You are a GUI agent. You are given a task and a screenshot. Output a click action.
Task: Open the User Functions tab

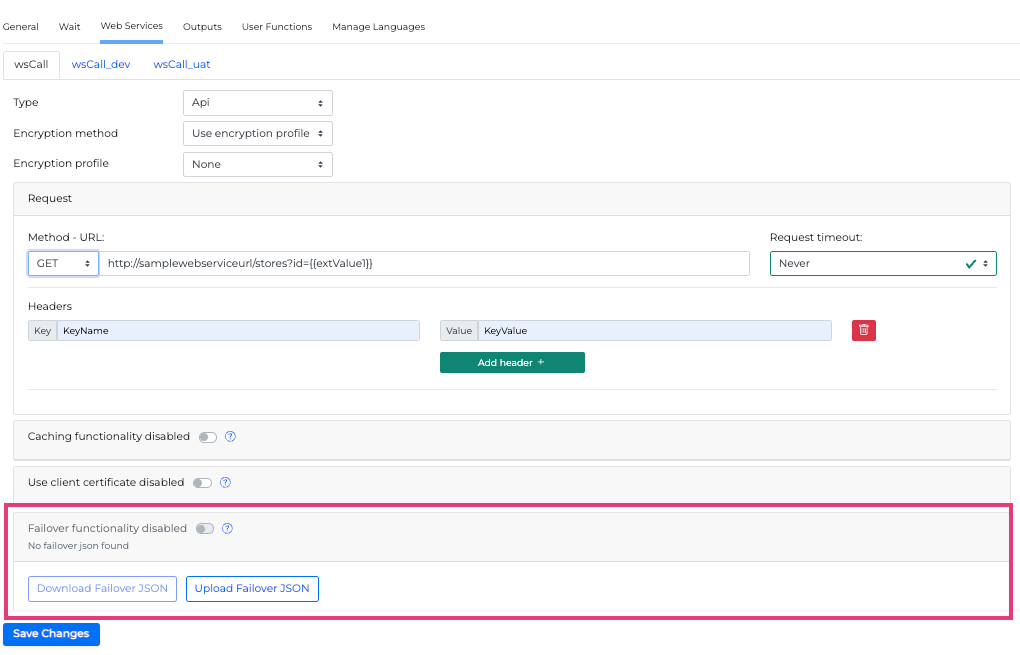pyautogui.click(x=277, y=27)
